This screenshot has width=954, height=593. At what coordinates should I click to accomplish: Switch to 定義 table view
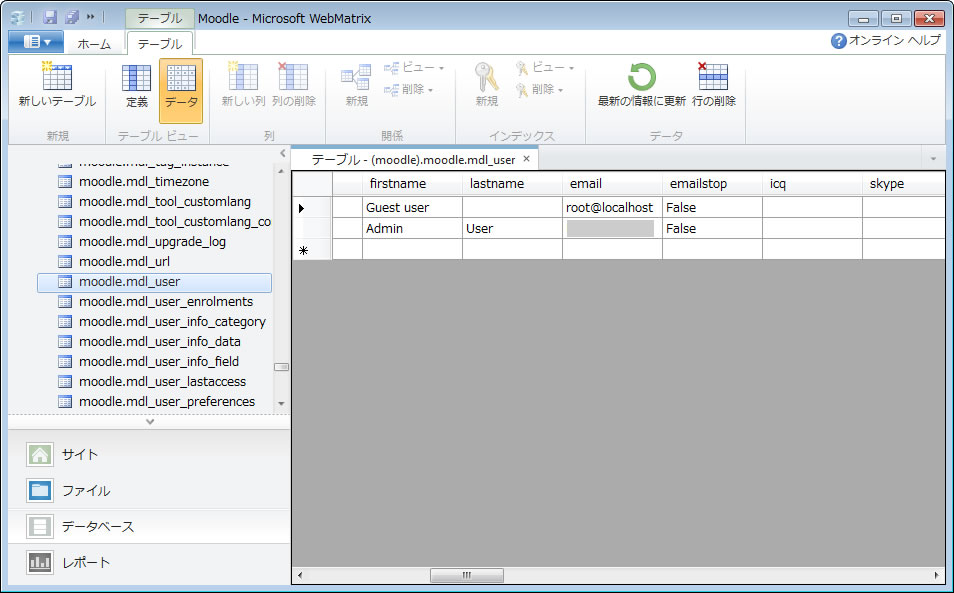tap(136, 78)
